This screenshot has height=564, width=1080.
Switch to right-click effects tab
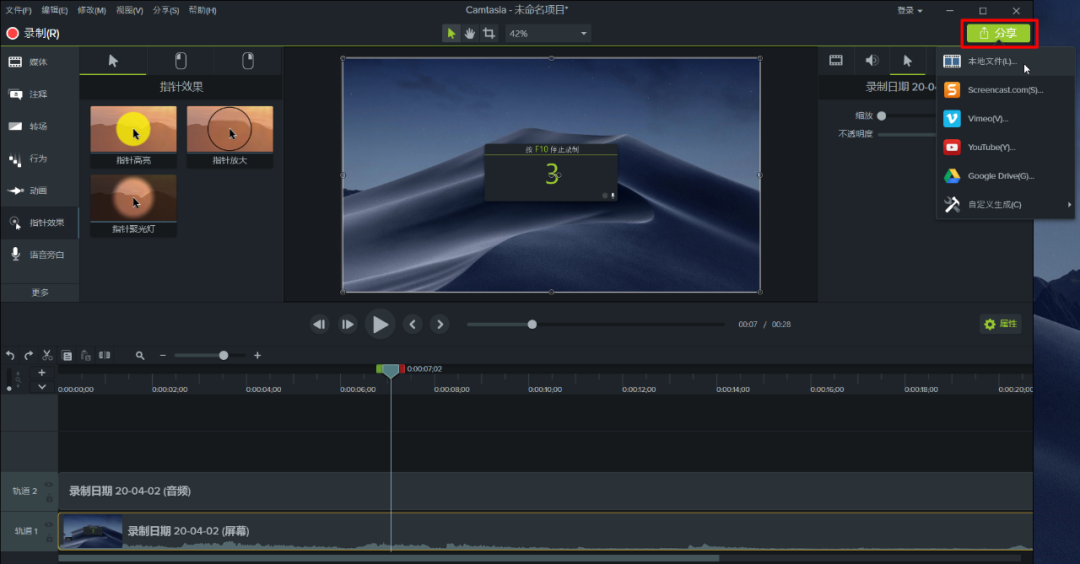248,61
